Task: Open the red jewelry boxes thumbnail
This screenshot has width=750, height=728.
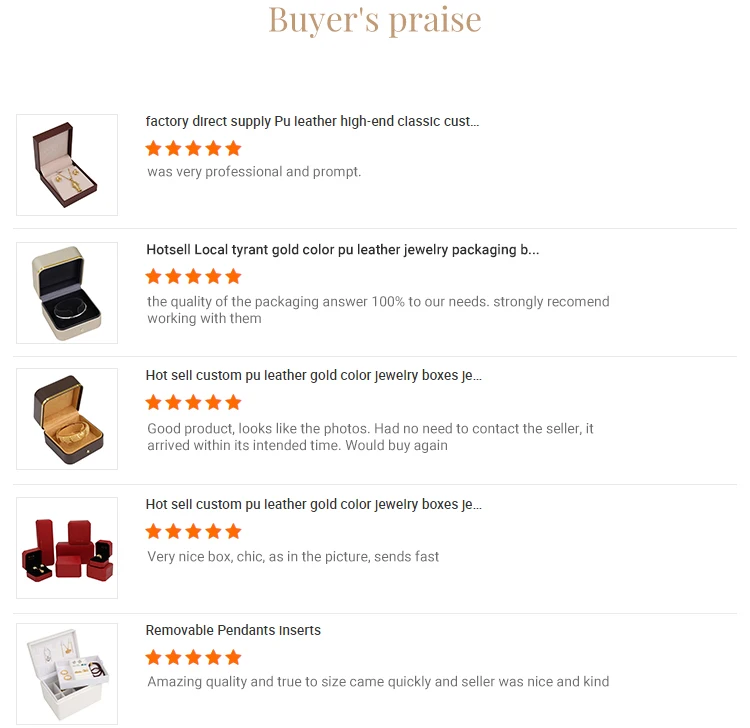Action: click(x=67, y=548)
